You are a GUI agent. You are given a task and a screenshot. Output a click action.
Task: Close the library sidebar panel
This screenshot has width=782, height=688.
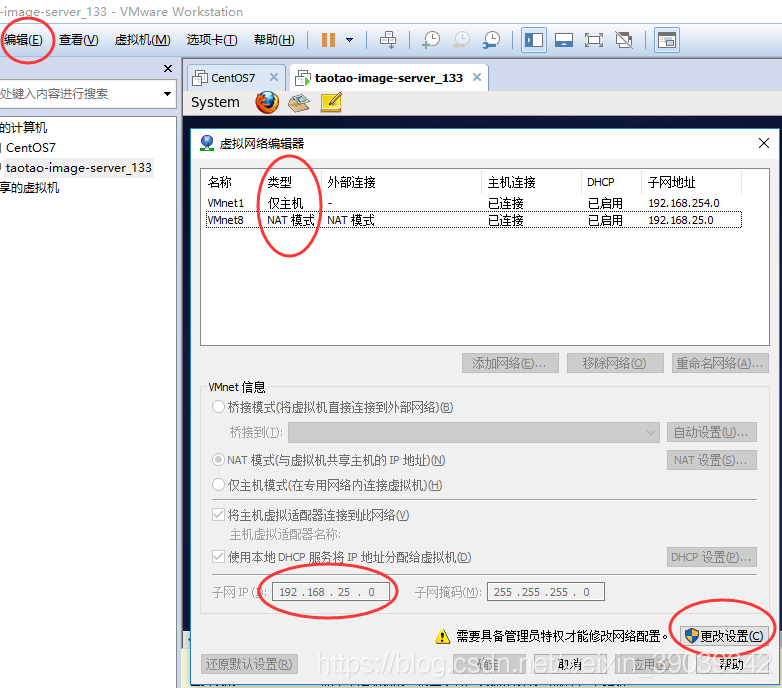pyautogui.click(x=168, y=68)
